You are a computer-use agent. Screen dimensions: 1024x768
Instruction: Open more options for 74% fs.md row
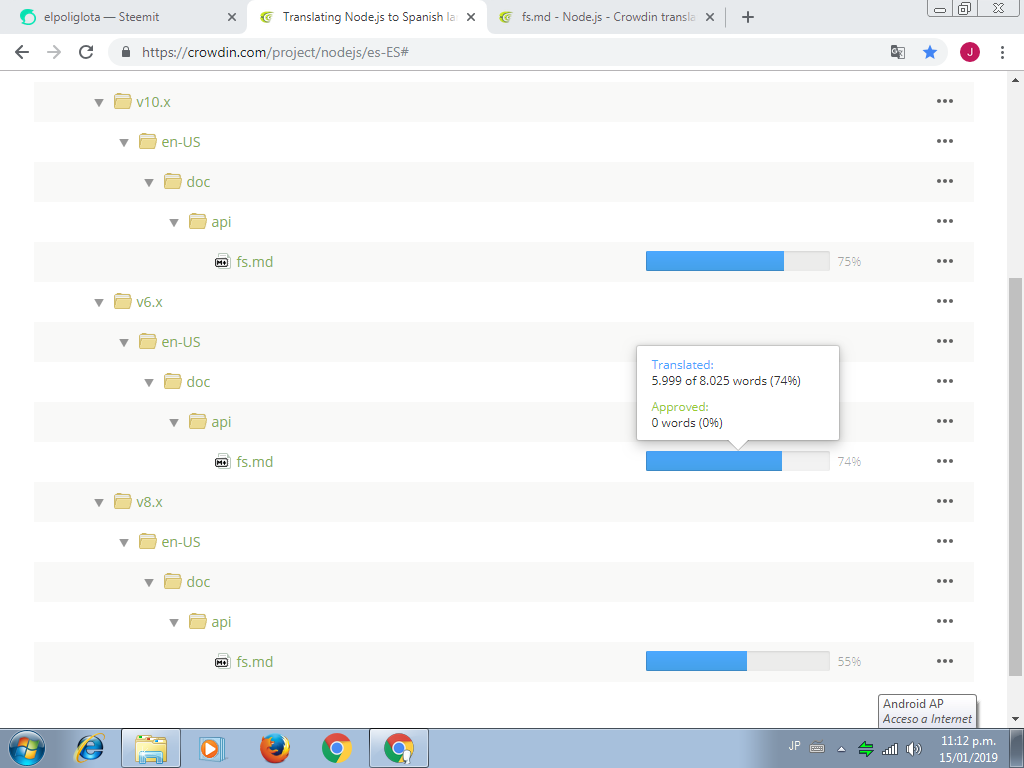point(944,461)
